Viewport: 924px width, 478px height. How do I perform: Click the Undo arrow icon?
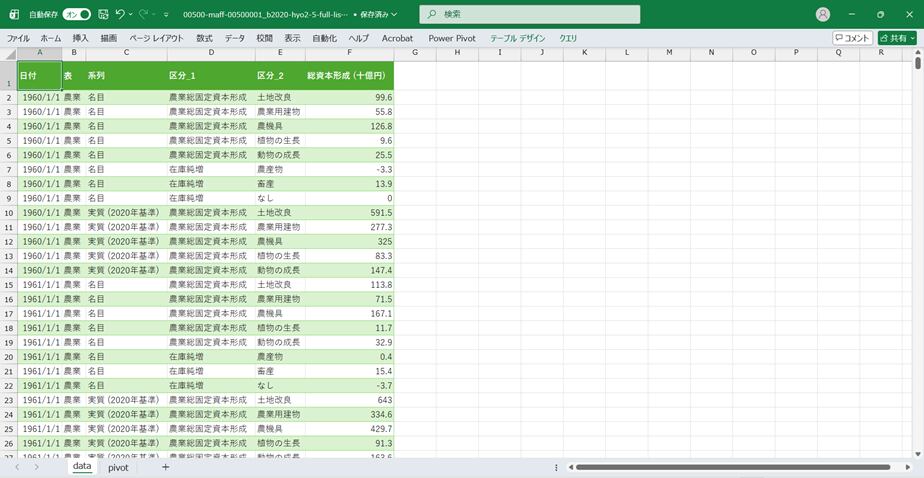120,15
